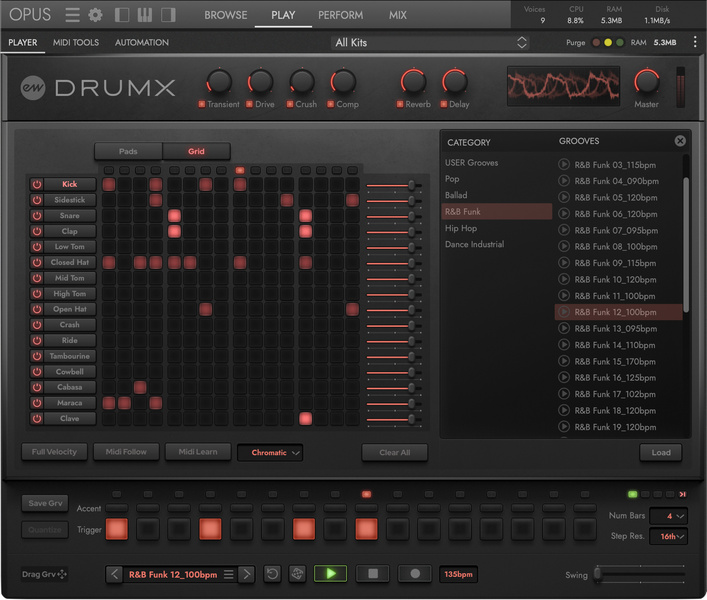Click the undo/reset loop icon

pyautogui.click(x=272, y=574)
